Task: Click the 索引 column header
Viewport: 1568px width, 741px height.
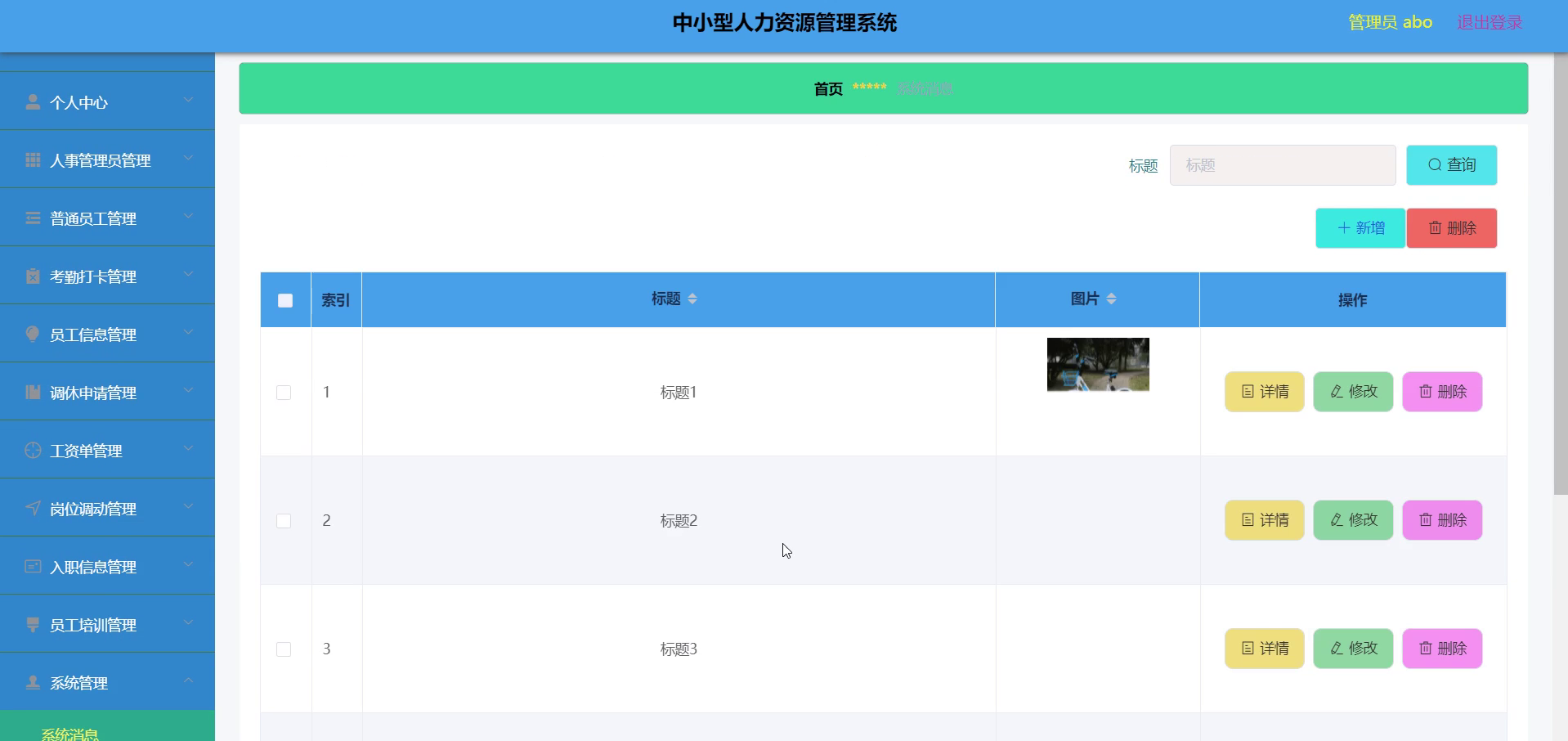Action: pos(336,300)
